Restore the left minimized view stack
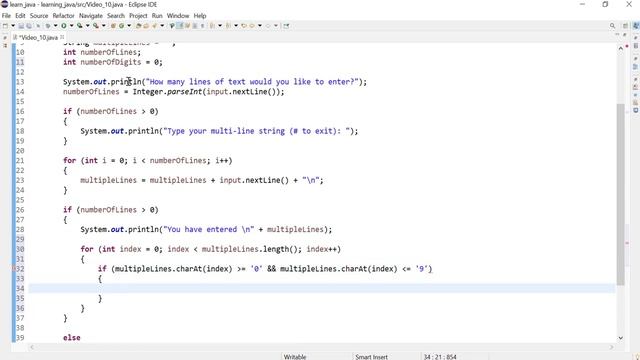640x360 pixels. 5,38
